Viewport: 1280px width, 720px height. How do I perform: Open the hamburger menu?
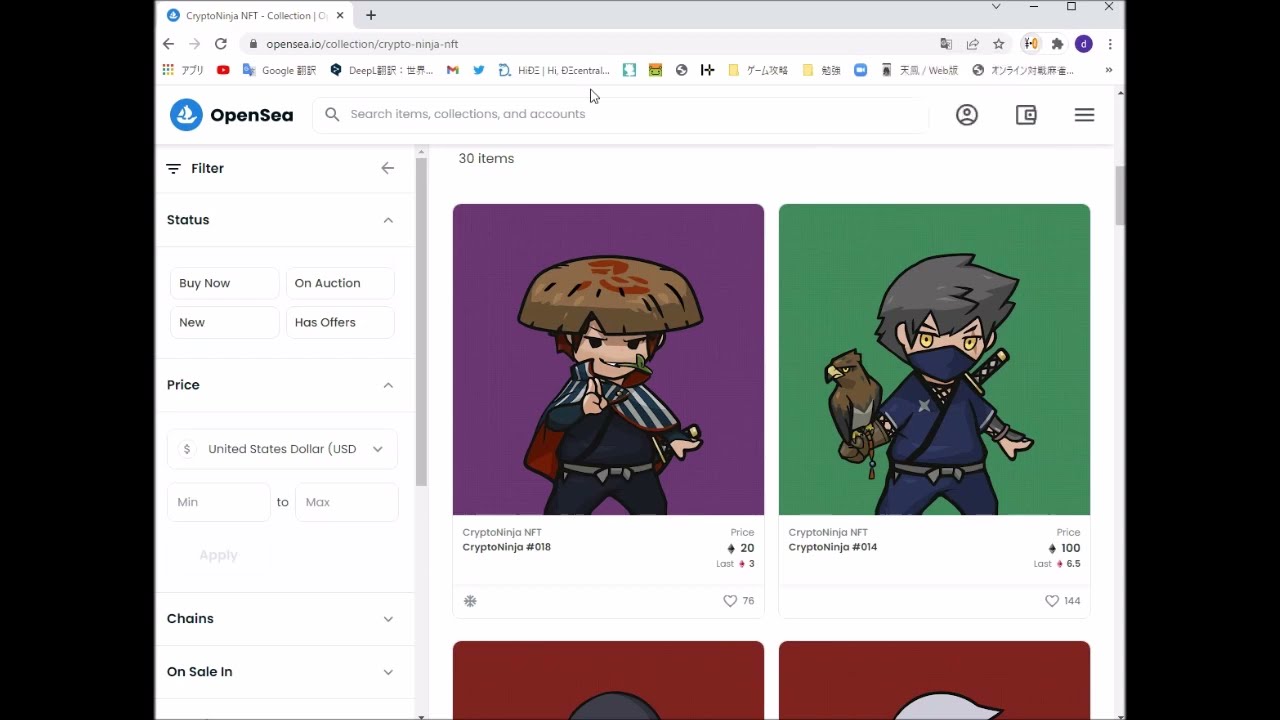1084,115
